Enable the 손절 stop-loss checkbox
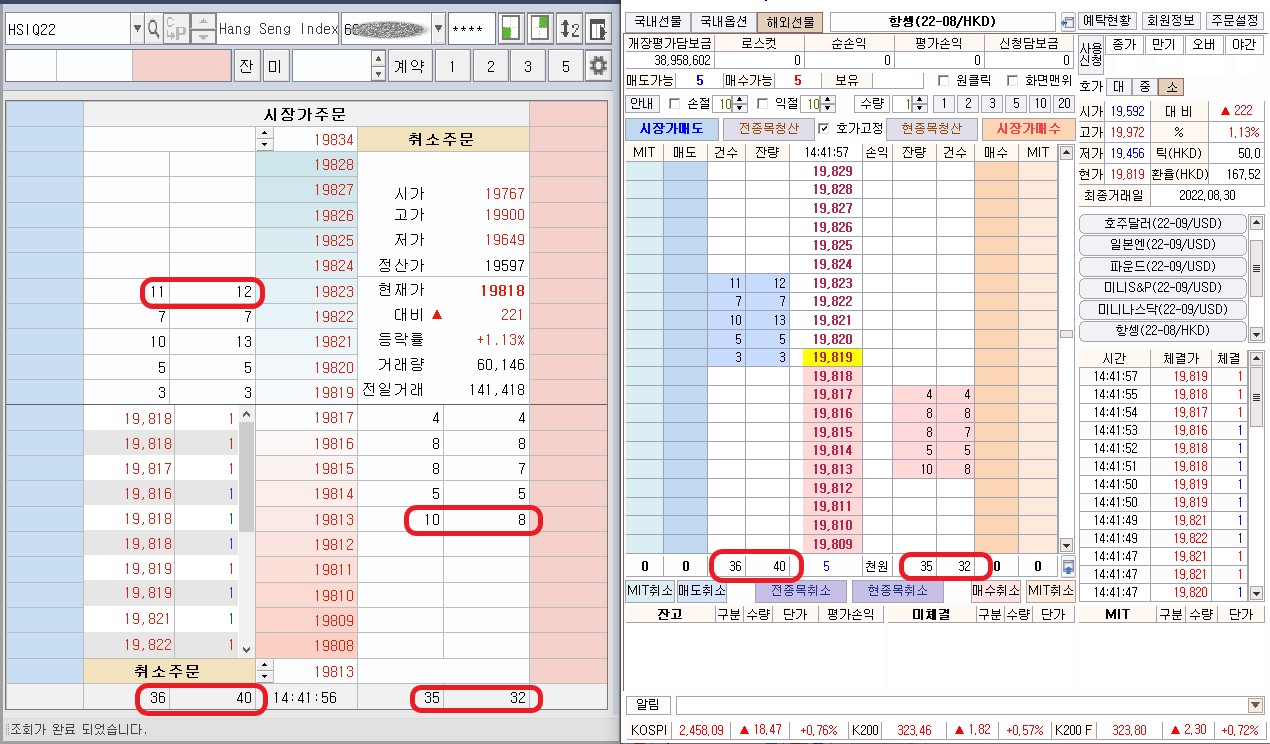The height and width of the screenshot is (744, 1270). point(674,104)
